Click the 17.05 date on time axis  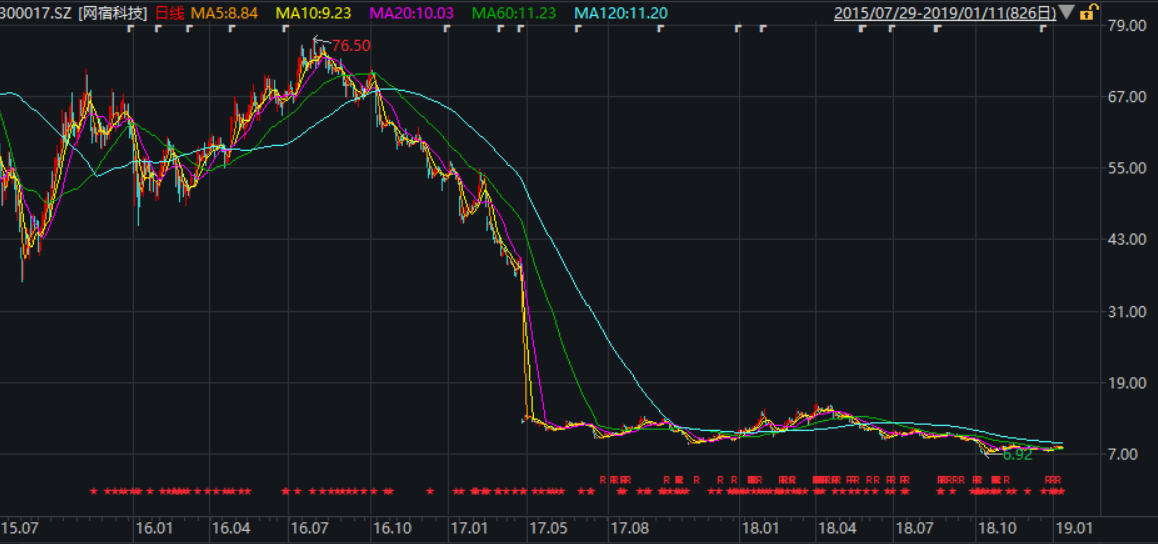pos(547,527)
